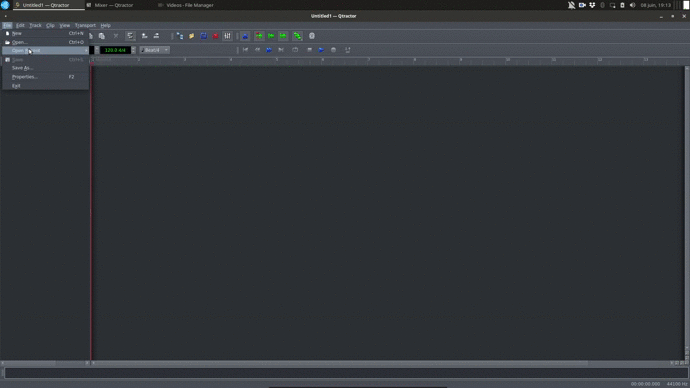Open the File menu
Viewport: 690px width, 388px height.
point(7,26)
